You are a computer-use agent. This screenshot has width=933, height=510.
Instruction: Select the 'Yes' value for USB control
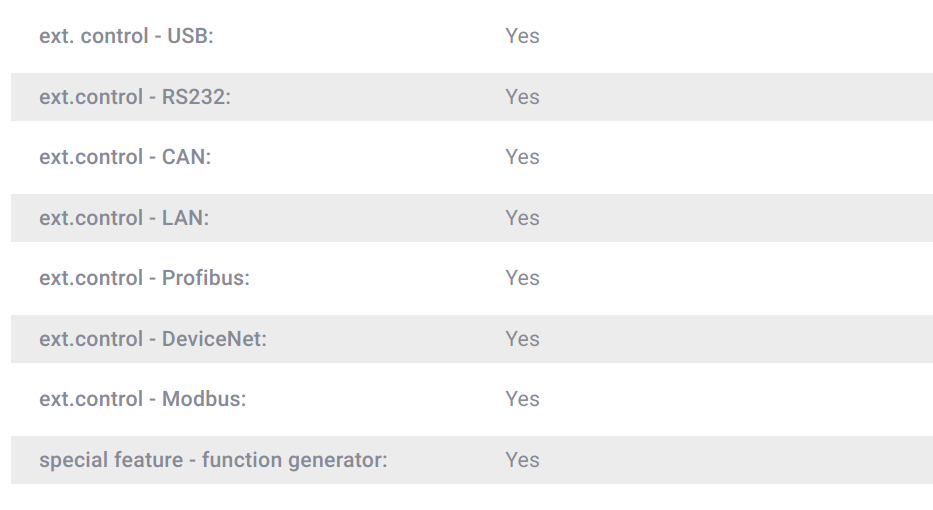click(522, 36)
